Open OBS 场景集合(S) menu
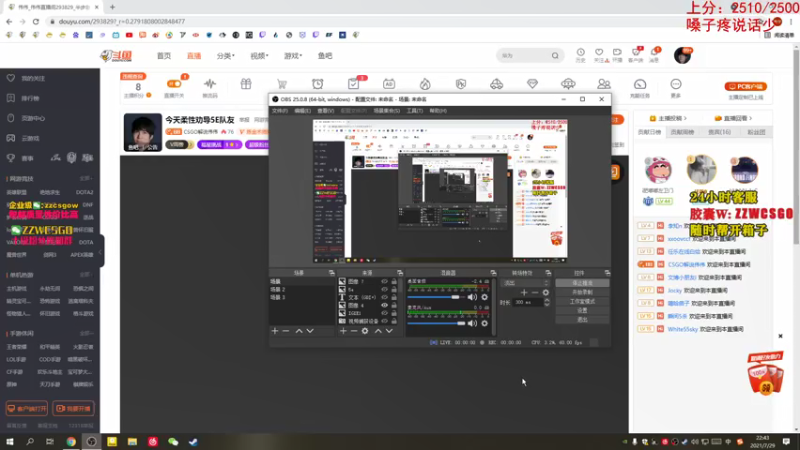This screenshot has height=450, width=800. 387,111
